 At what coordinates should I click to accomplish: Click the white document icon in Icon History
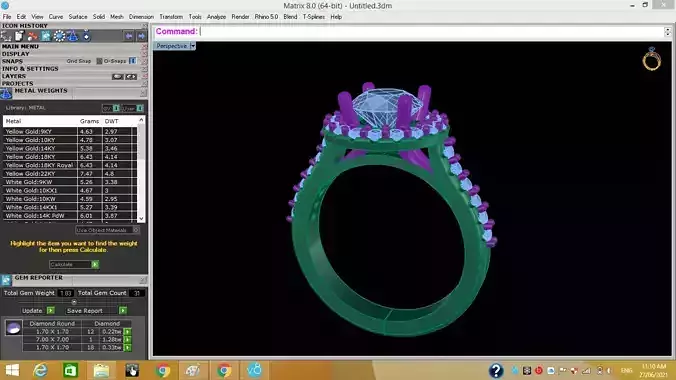pyautogui.click(x=19, y=36)
